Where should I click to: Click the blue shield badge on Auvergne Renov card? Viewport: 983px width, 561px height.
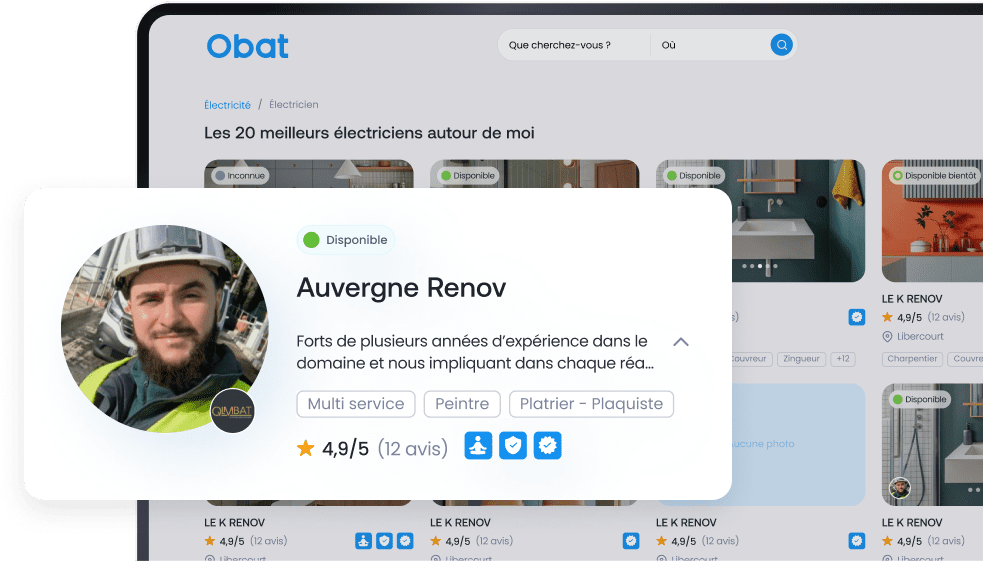pyautogui.click(x=513, y=446)
